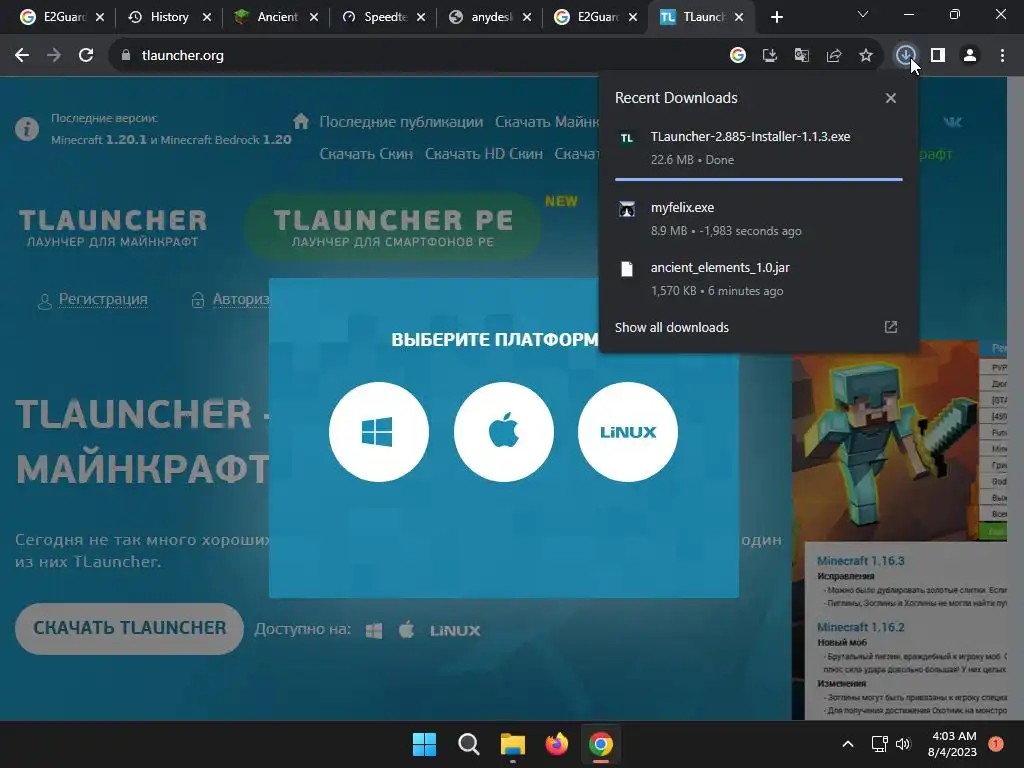Open a new browser tab
1024x768 pixels.
pos(776,17)
